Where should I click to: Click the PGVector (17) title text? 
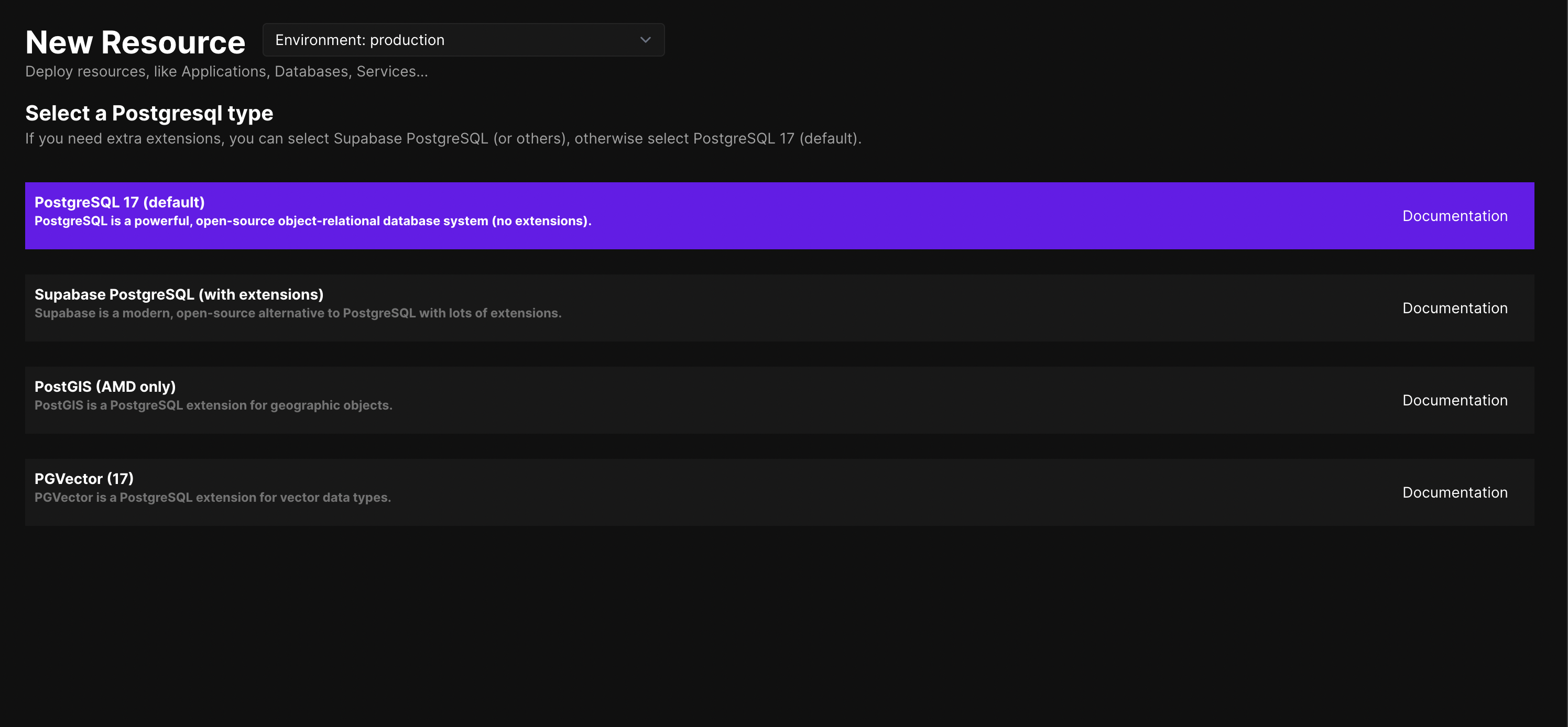pos(84,479)
